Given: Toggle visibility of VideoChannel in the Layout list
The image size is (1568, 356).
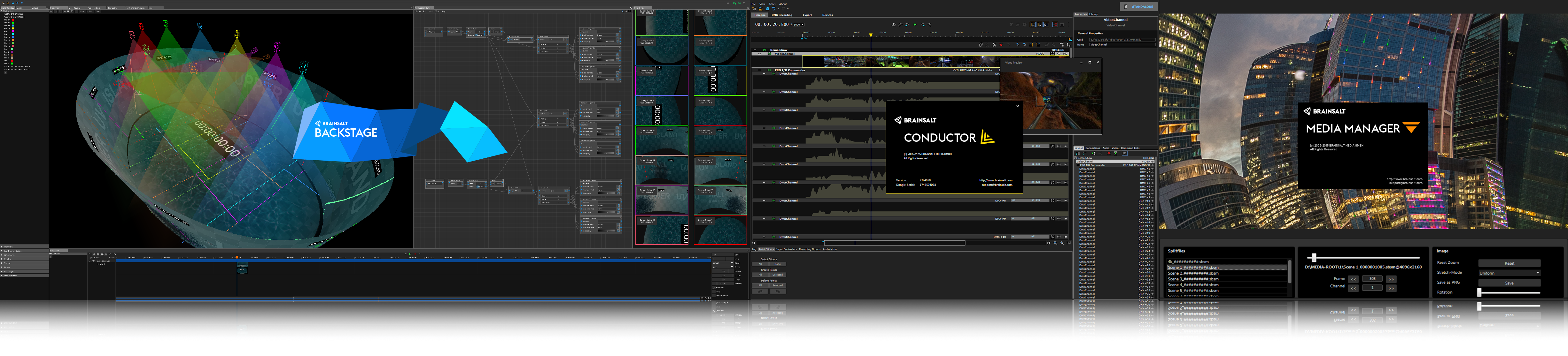Looking at the screenshot, I should pos(1152,162).
